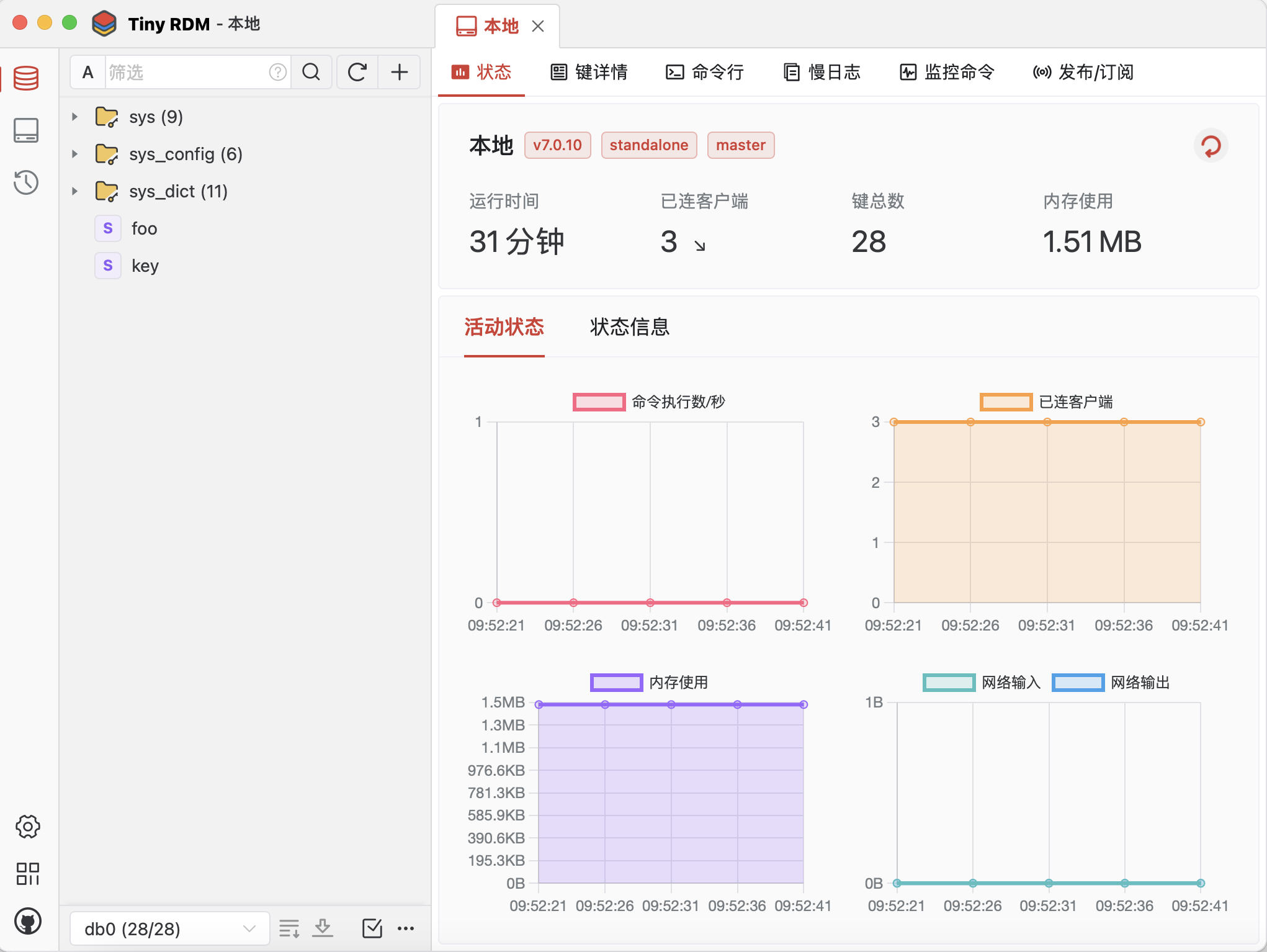The width and height of the screenshot is (1267, 952).
Task: Click the master role tag
Action: pyautogui.click(x=741, y=145)
